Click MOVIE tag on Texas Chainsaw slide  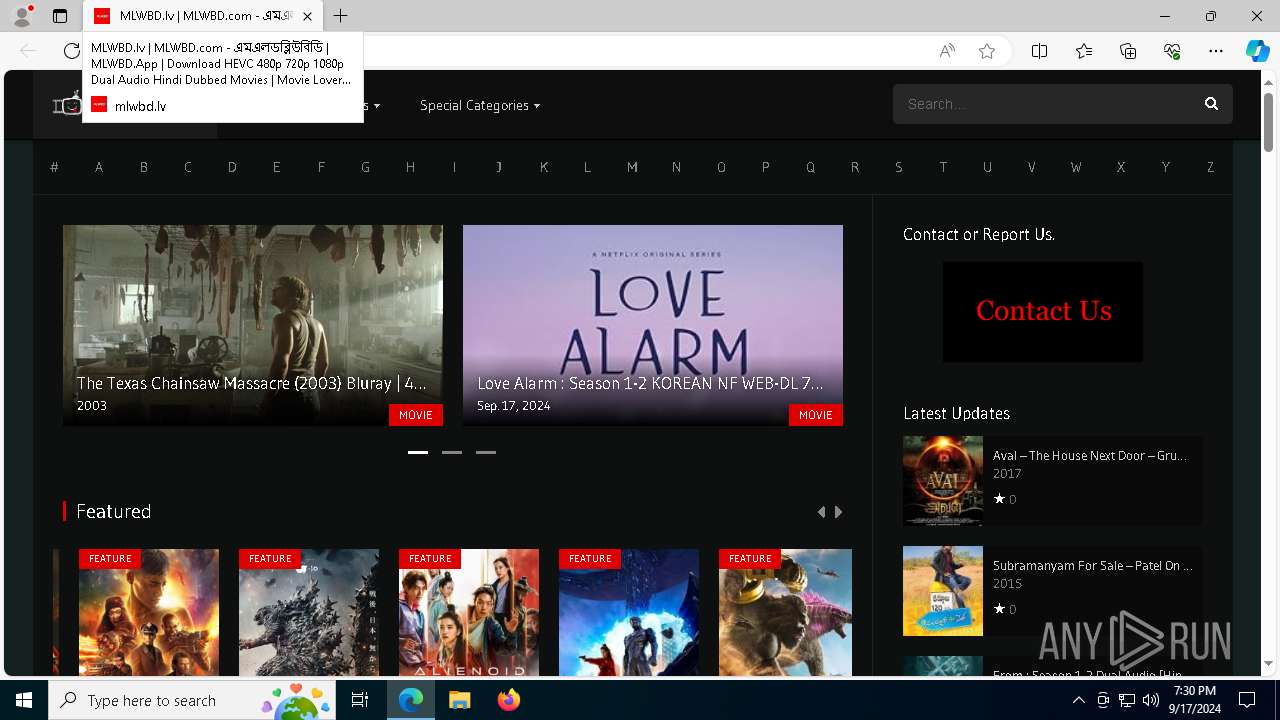(416, 415)
